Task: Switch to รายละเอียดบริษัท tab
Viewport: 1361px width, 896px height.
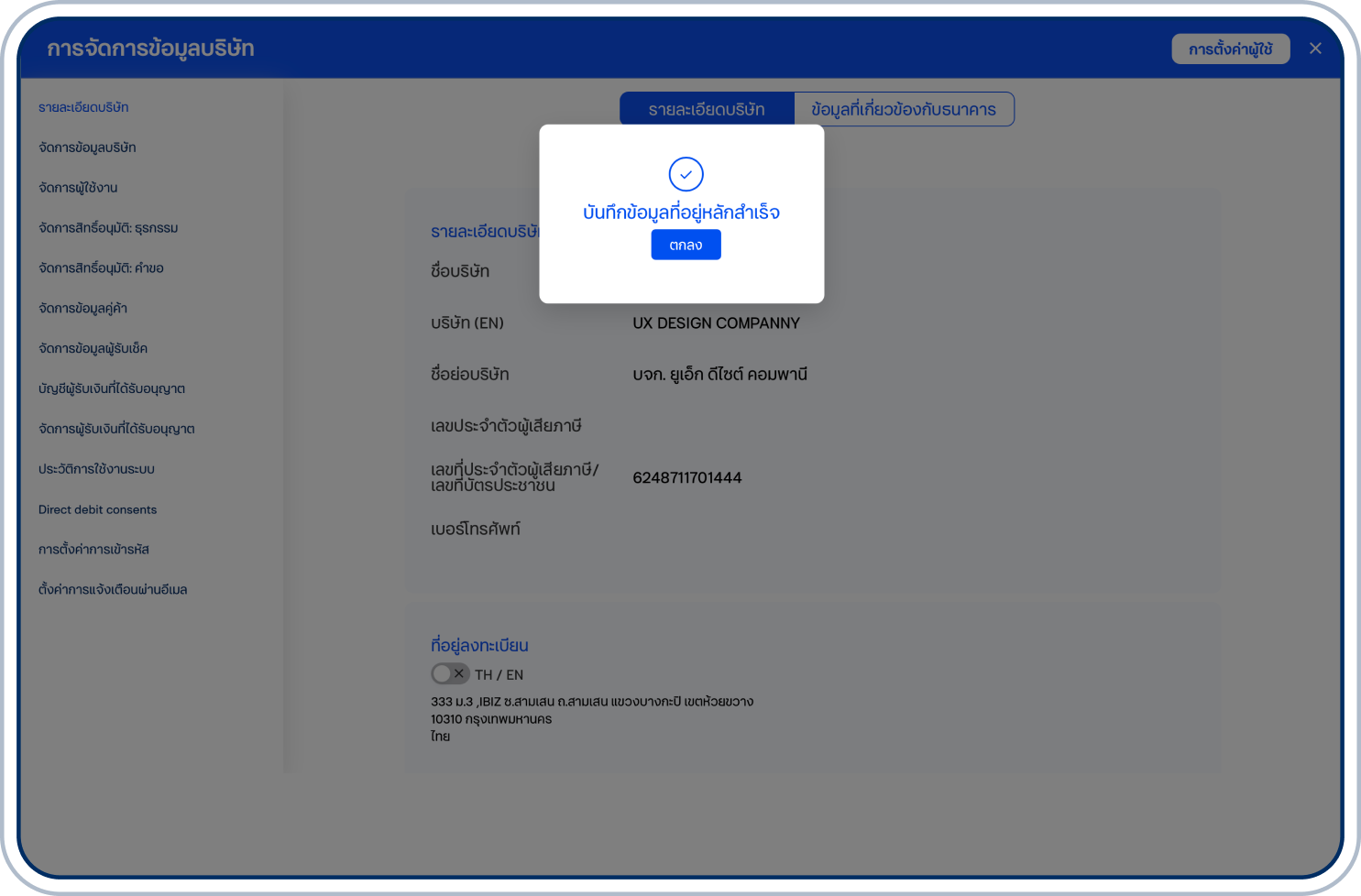Action: point(707,109)
